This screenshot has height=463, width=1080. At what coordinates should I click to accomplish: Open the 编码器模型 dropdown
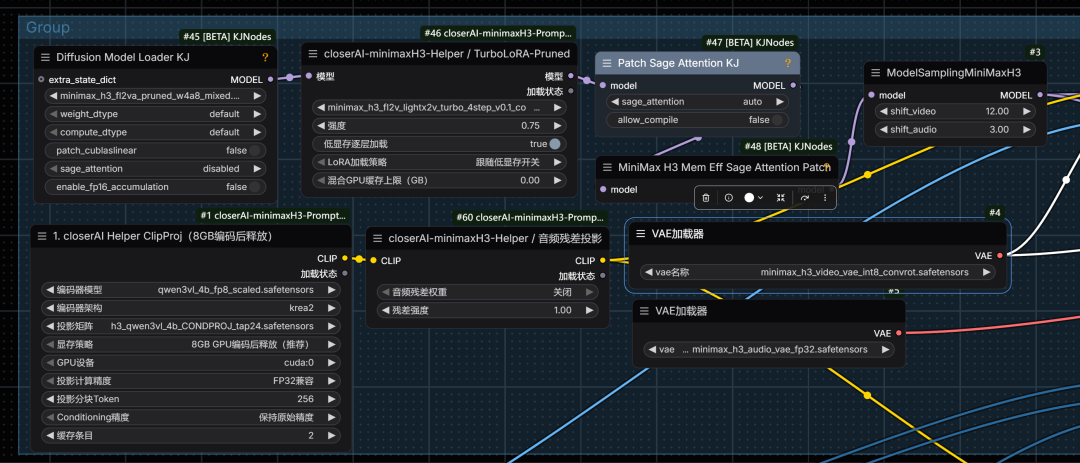click(x=190, y=289)
